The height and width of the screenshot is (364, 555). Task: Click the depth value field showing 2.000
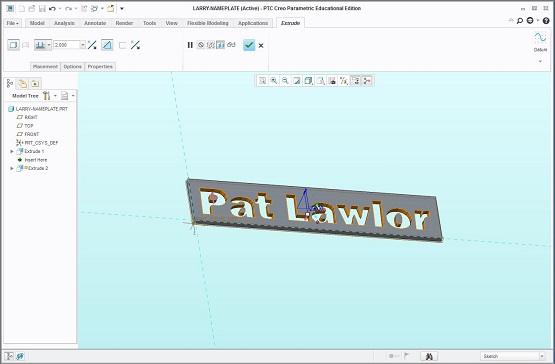coord(67,45)
